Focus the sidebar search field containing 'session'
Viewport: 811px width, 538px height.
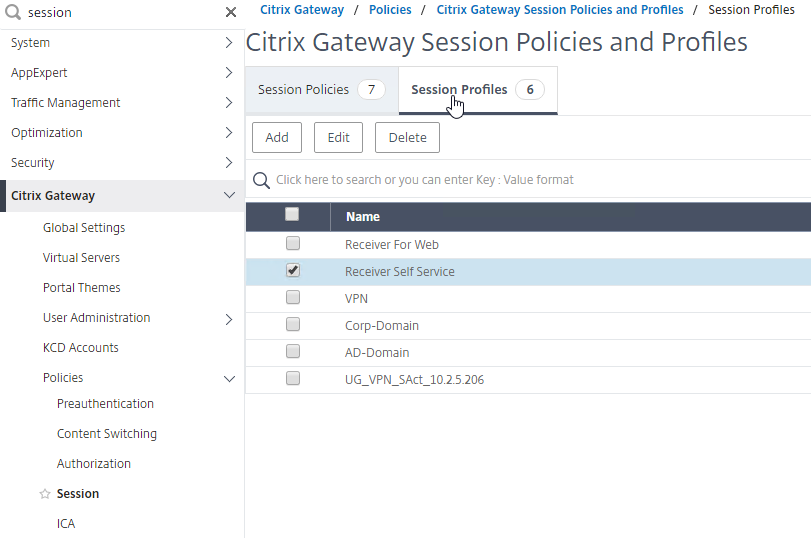tap(123, 12)
